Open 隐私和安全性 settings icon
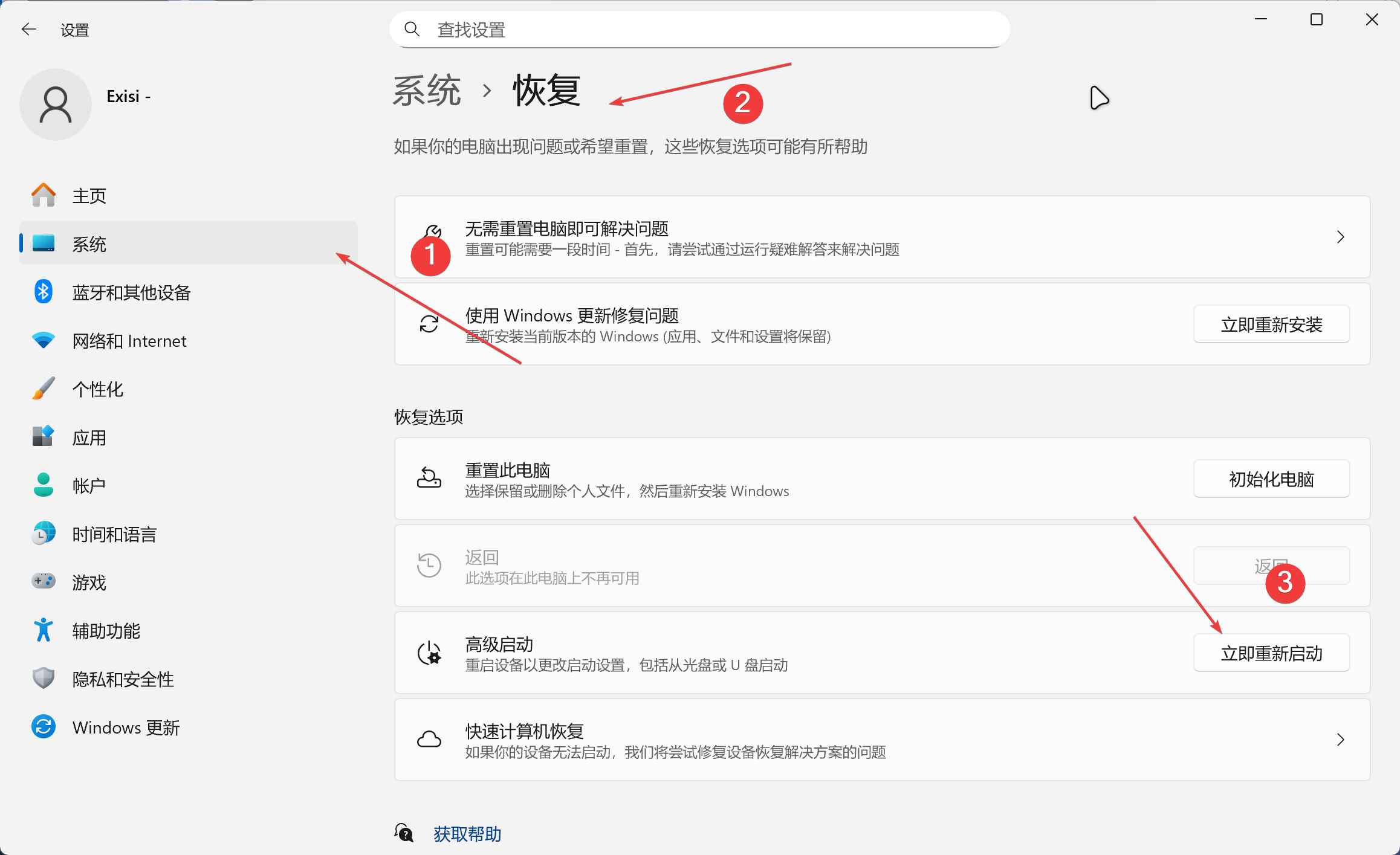 tap(43, 679)
